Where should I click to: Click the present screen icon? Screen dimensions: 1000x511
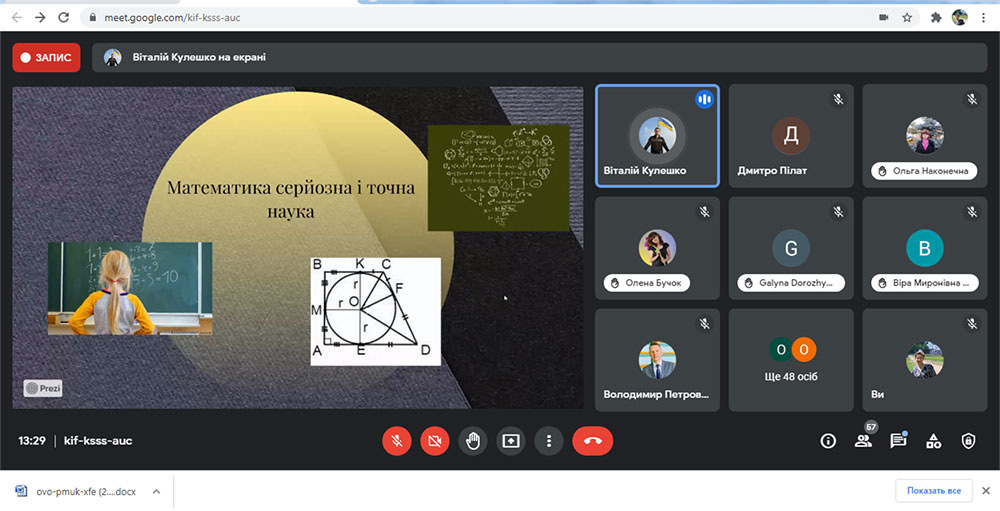coord(511,441)
